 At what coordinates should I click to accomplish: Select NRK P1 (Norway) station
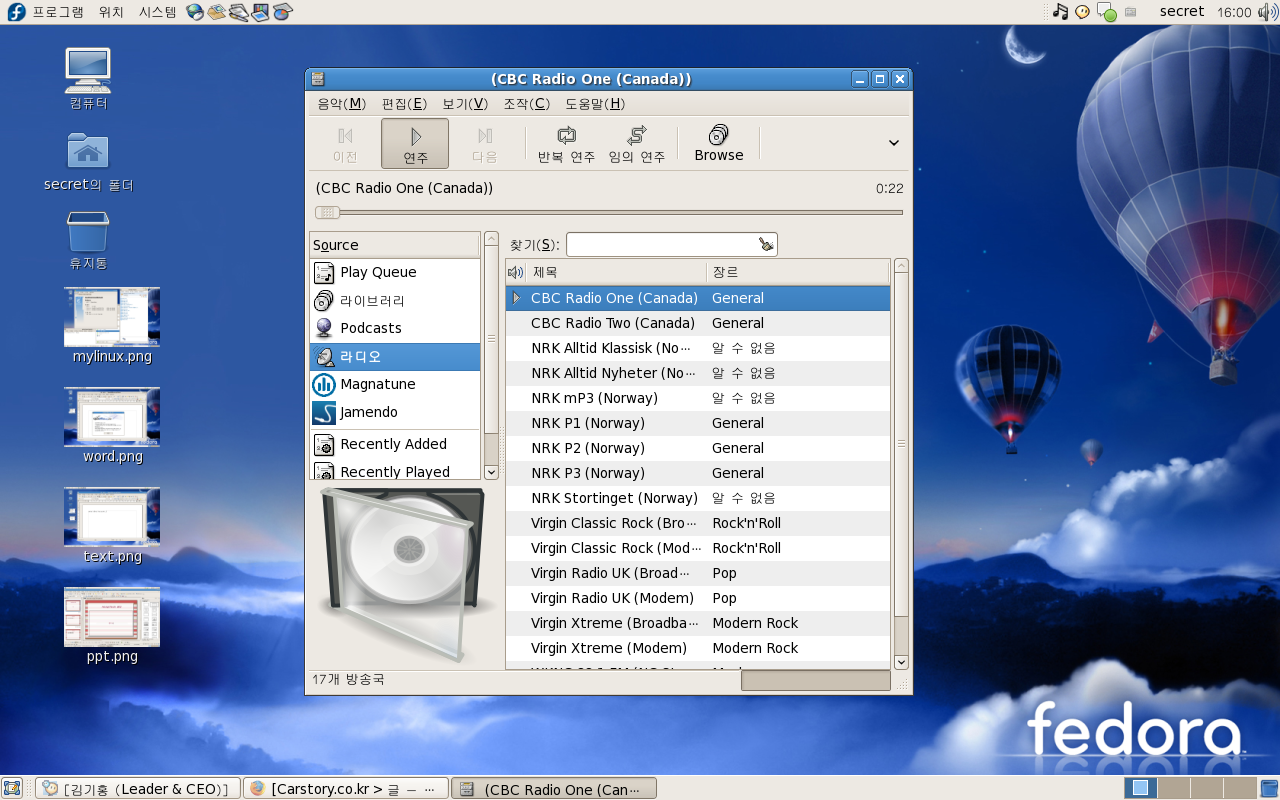coord(698,423)
